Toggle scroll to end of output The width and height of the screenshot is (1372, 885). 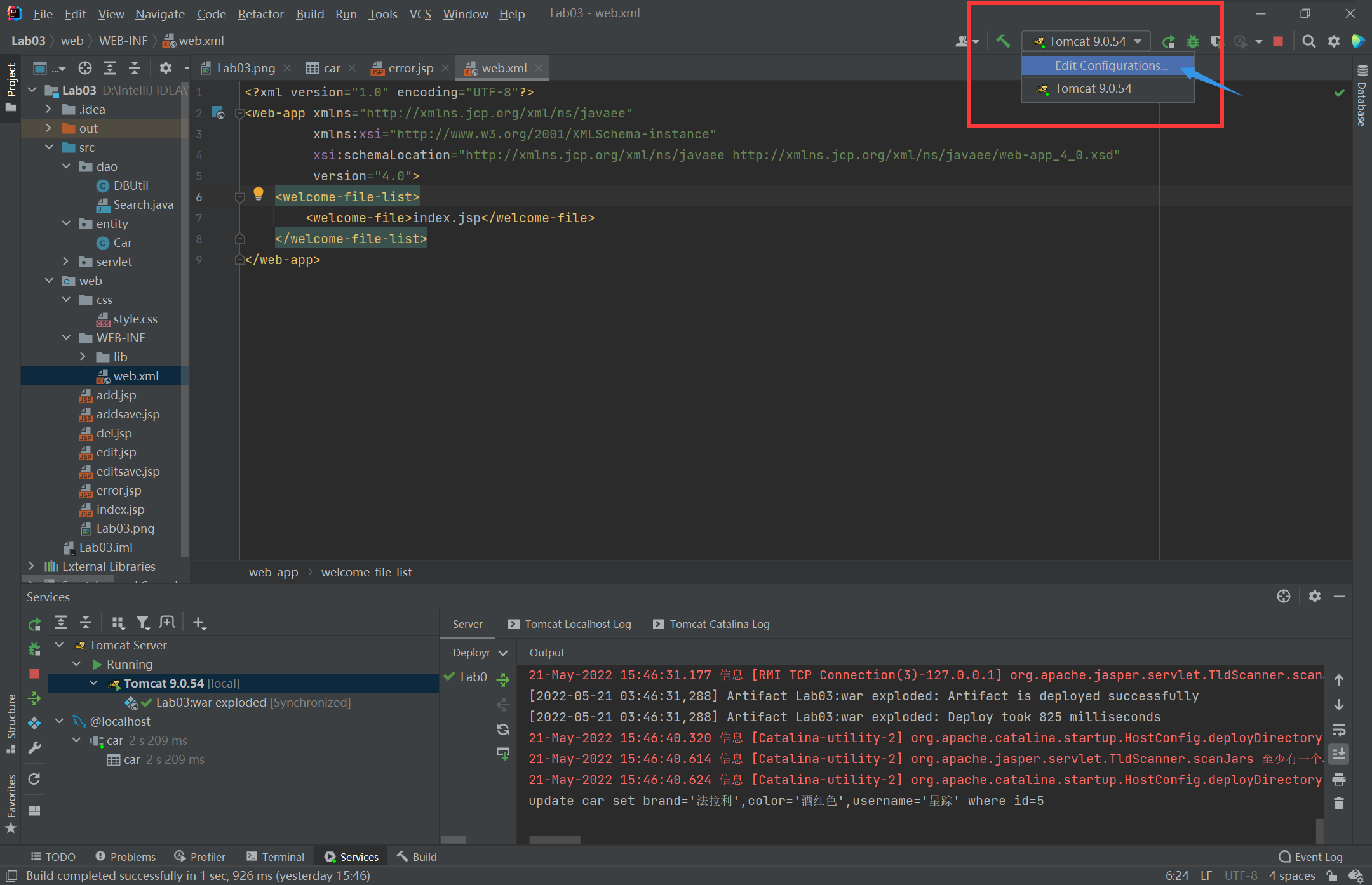point(1339,754)
